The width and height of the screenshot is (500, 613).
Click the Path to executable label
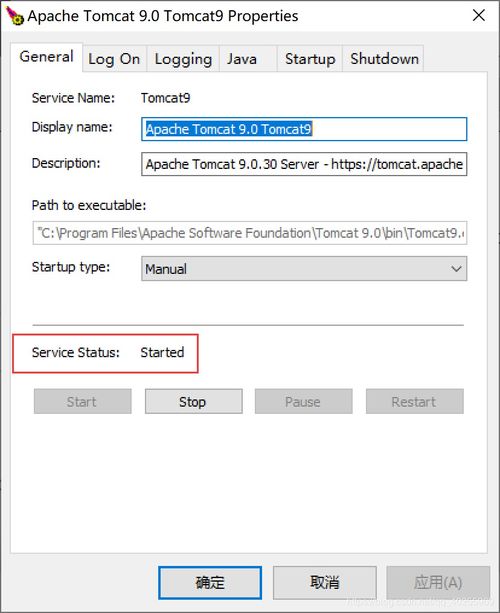click(89, 205)
